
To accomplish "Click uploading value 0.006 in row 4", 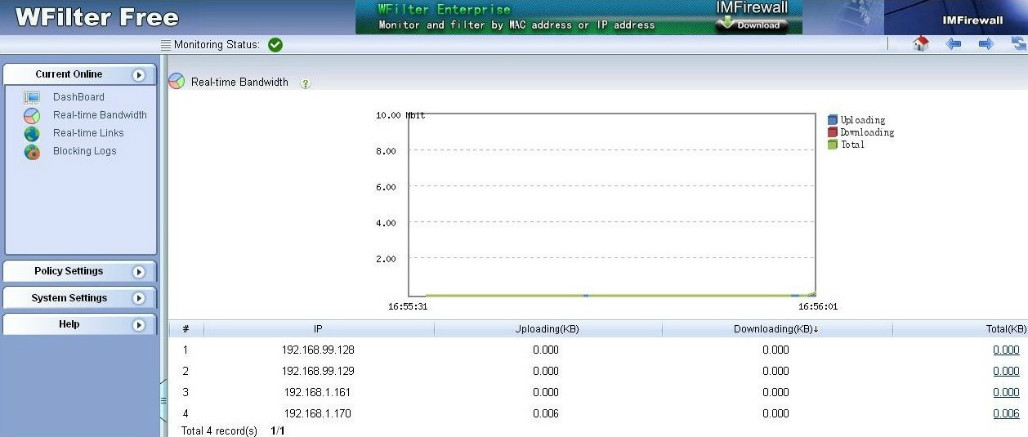I will (545, 414).
